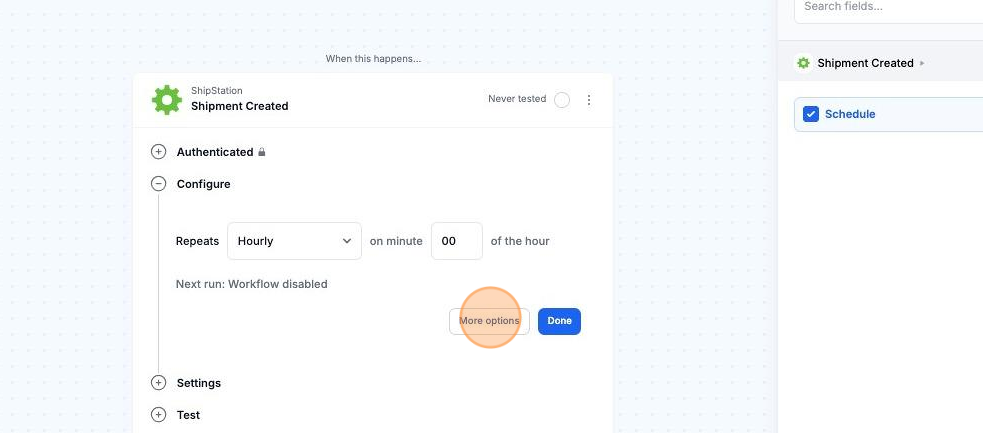Click the plus icon beside Test

click(x=158, y=415)
